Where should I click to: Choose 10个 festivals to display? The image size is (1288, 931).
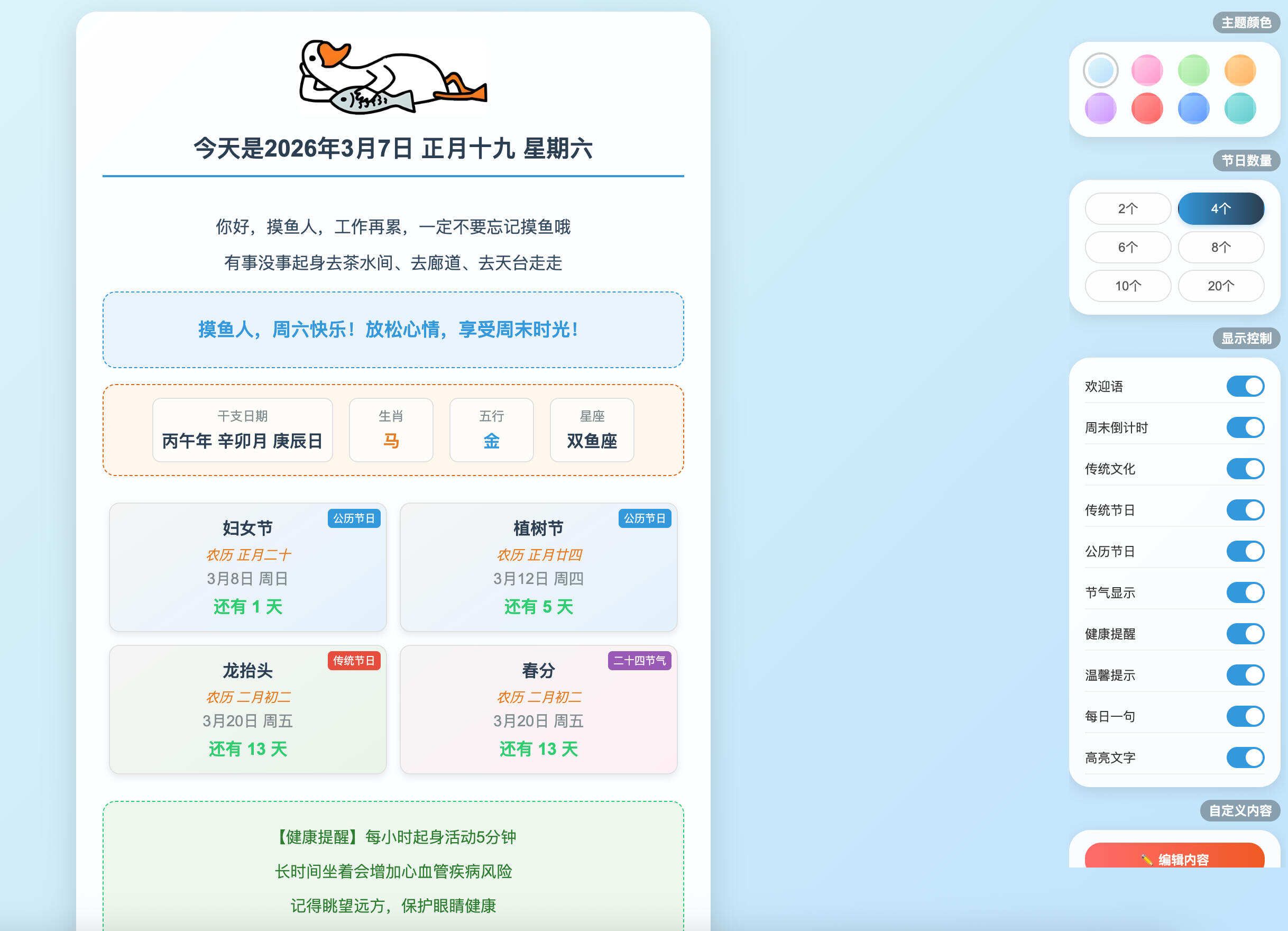click(1127, 286)
